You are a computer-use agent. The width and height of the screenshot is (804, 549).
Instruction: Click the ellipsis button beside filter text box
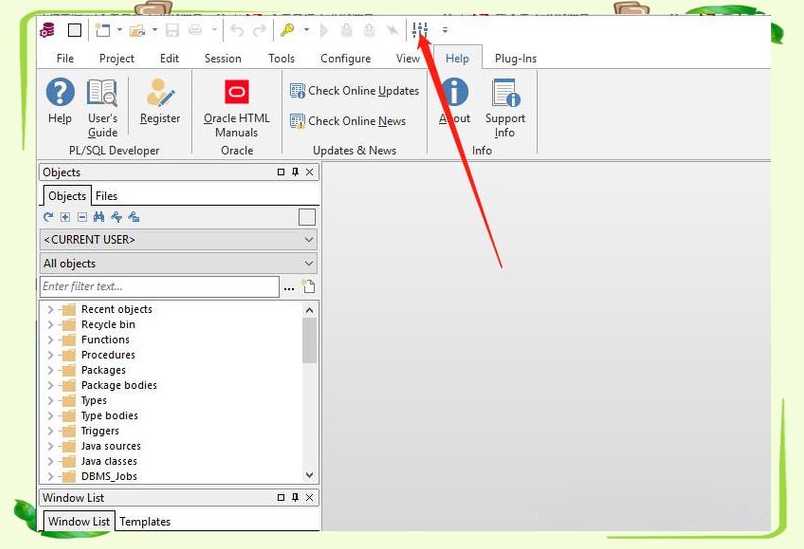pos(289,288)
